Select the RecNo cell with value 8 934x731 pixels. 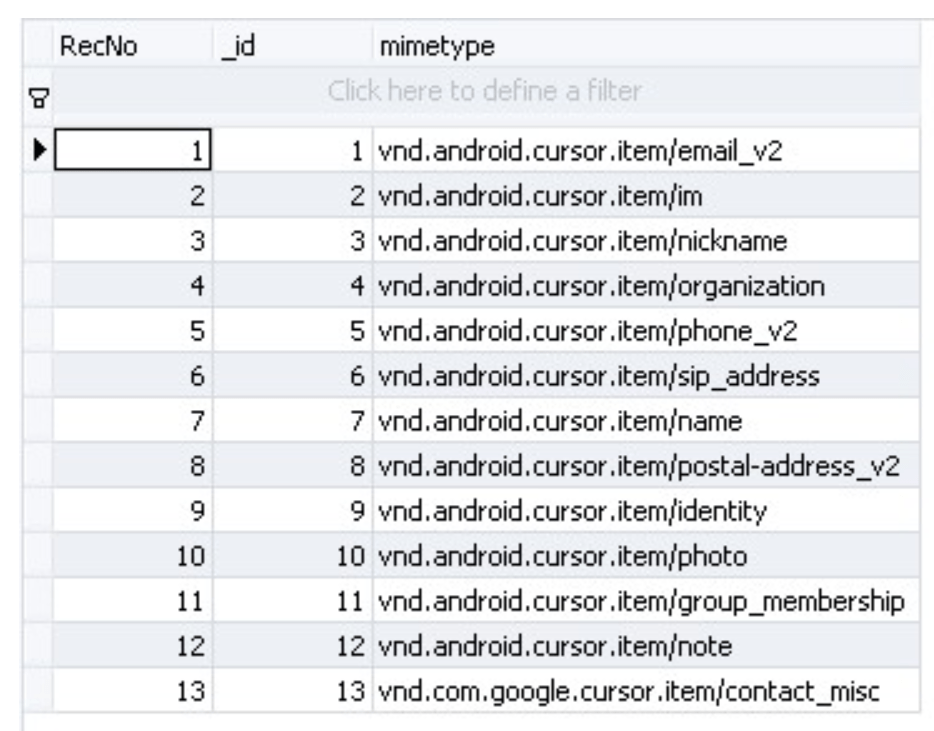click(x=133, y=465)
